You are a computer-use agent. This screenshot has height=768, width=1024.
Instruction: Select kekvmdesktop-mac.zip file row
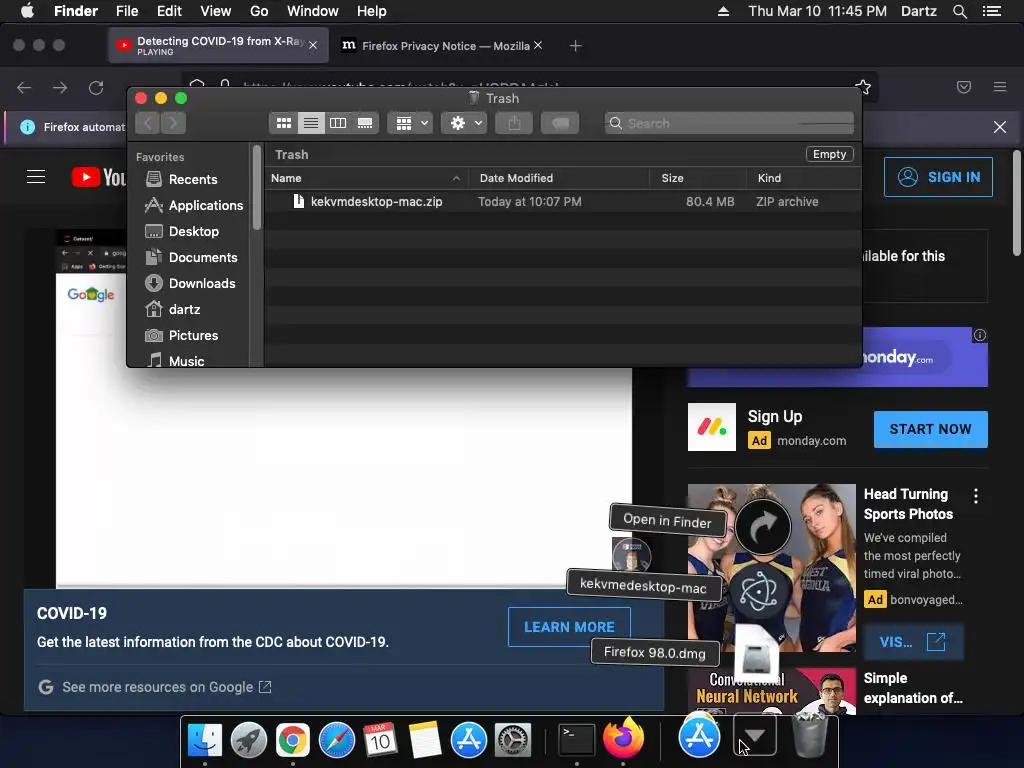tap(563, 202)
